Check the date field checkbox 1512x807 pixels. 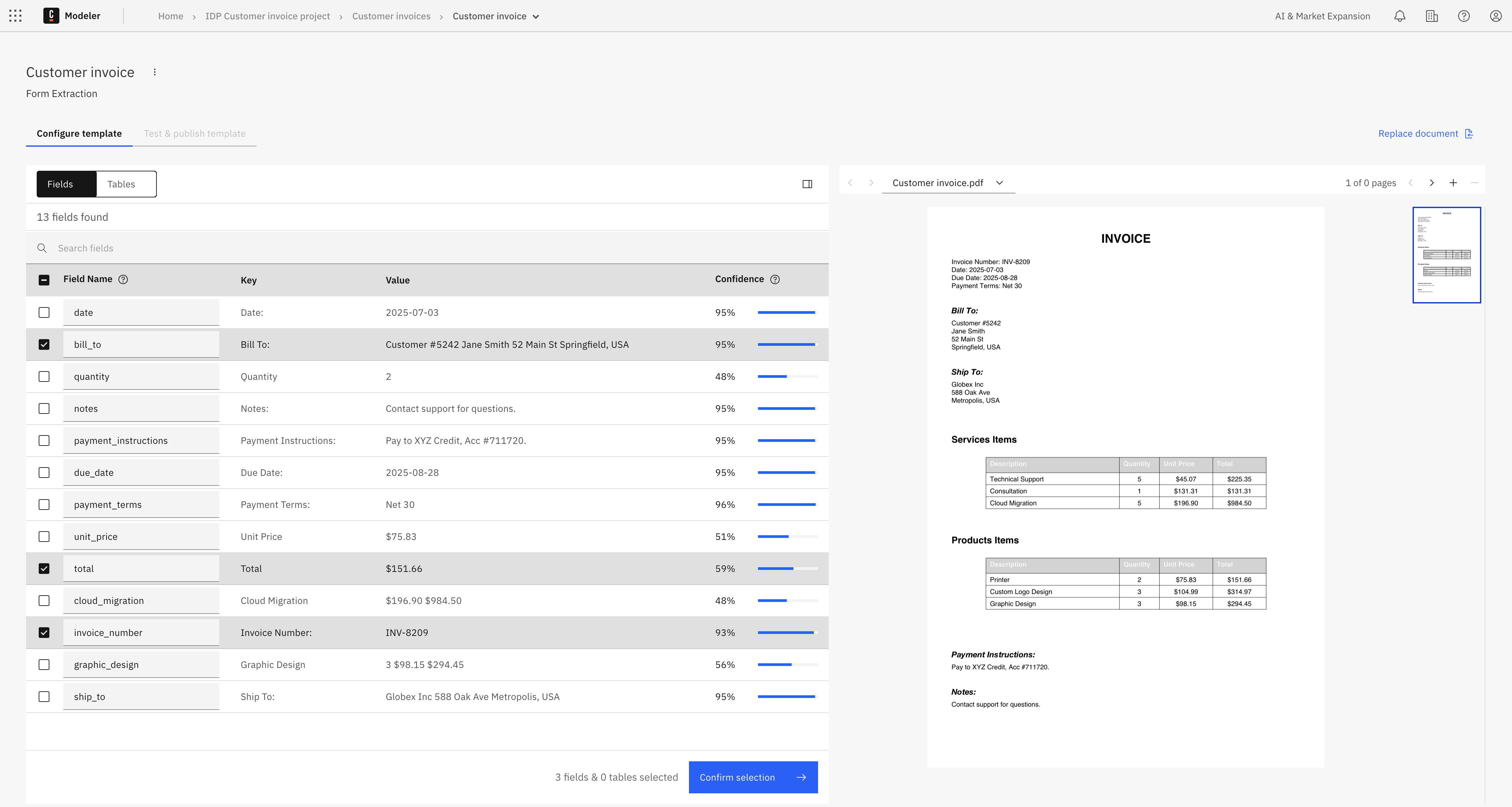44,312
